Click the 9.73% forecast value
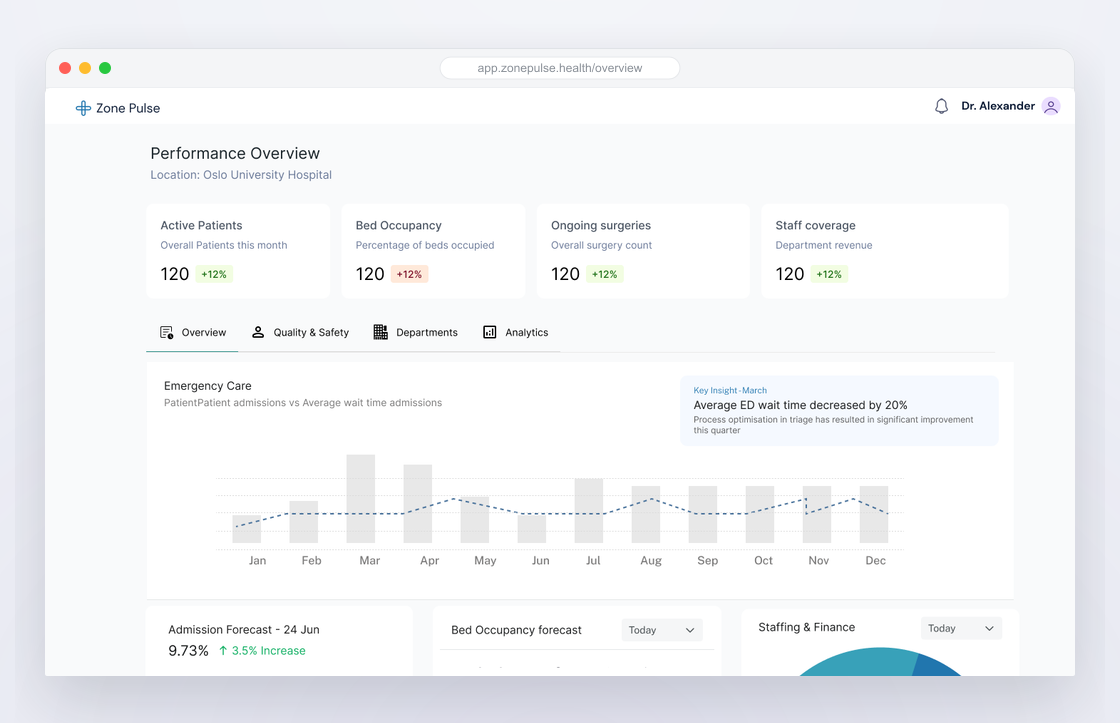Viewport: 1120px width, 723px height. 189,650
